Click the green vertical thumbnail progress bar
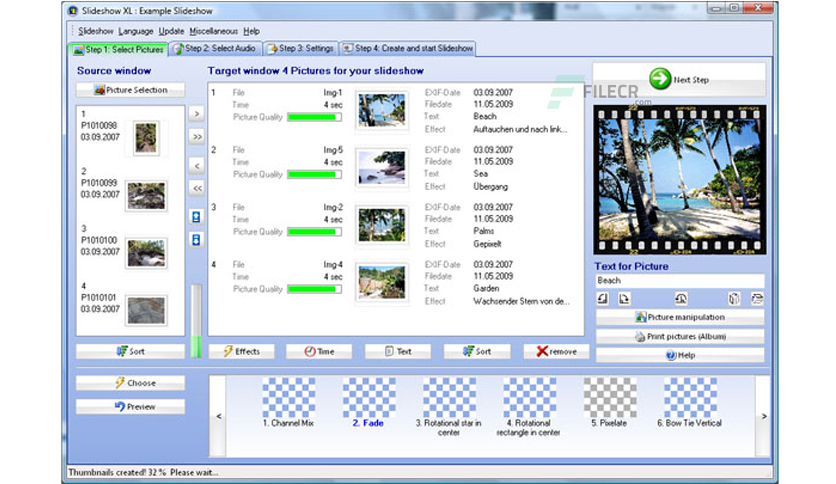 [196, 321]
